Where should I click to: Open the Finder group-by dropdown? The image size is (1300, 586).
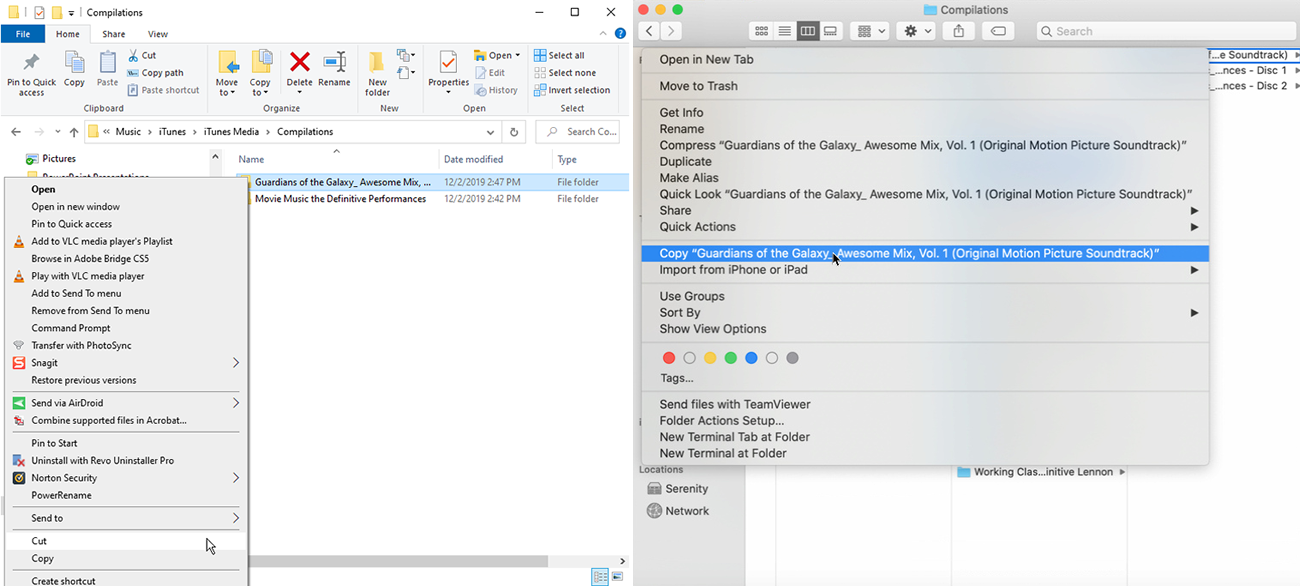869,31
